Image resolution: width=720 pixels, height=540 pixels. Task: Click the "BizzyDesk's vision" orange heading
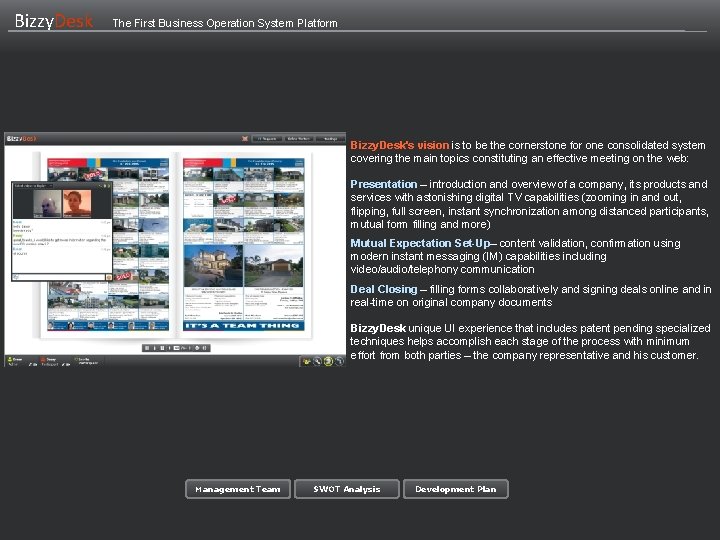tap(399, 145)
